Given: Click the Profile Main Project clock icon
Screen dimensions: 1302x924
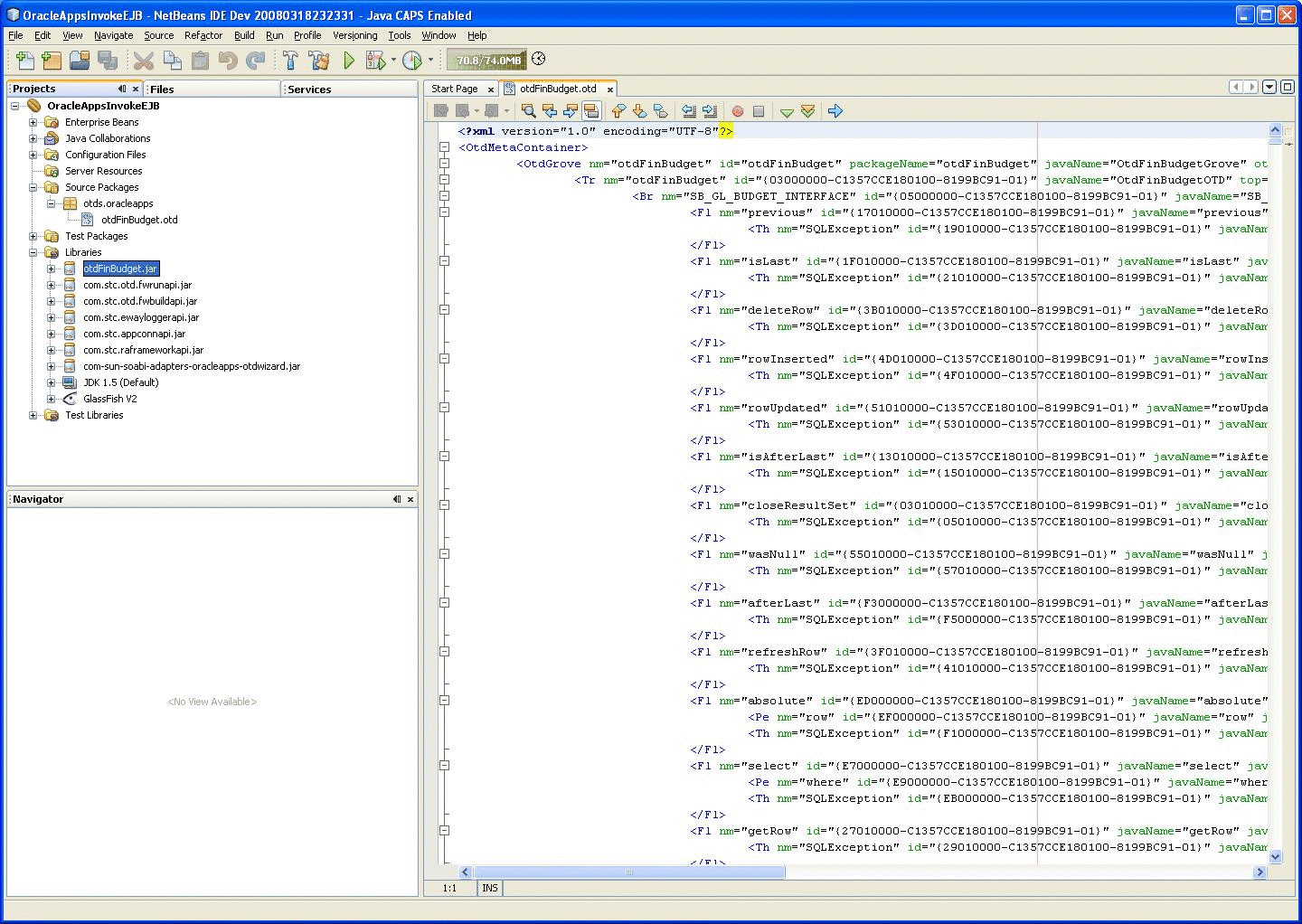Looking at the screenshot, I should 412,61.
